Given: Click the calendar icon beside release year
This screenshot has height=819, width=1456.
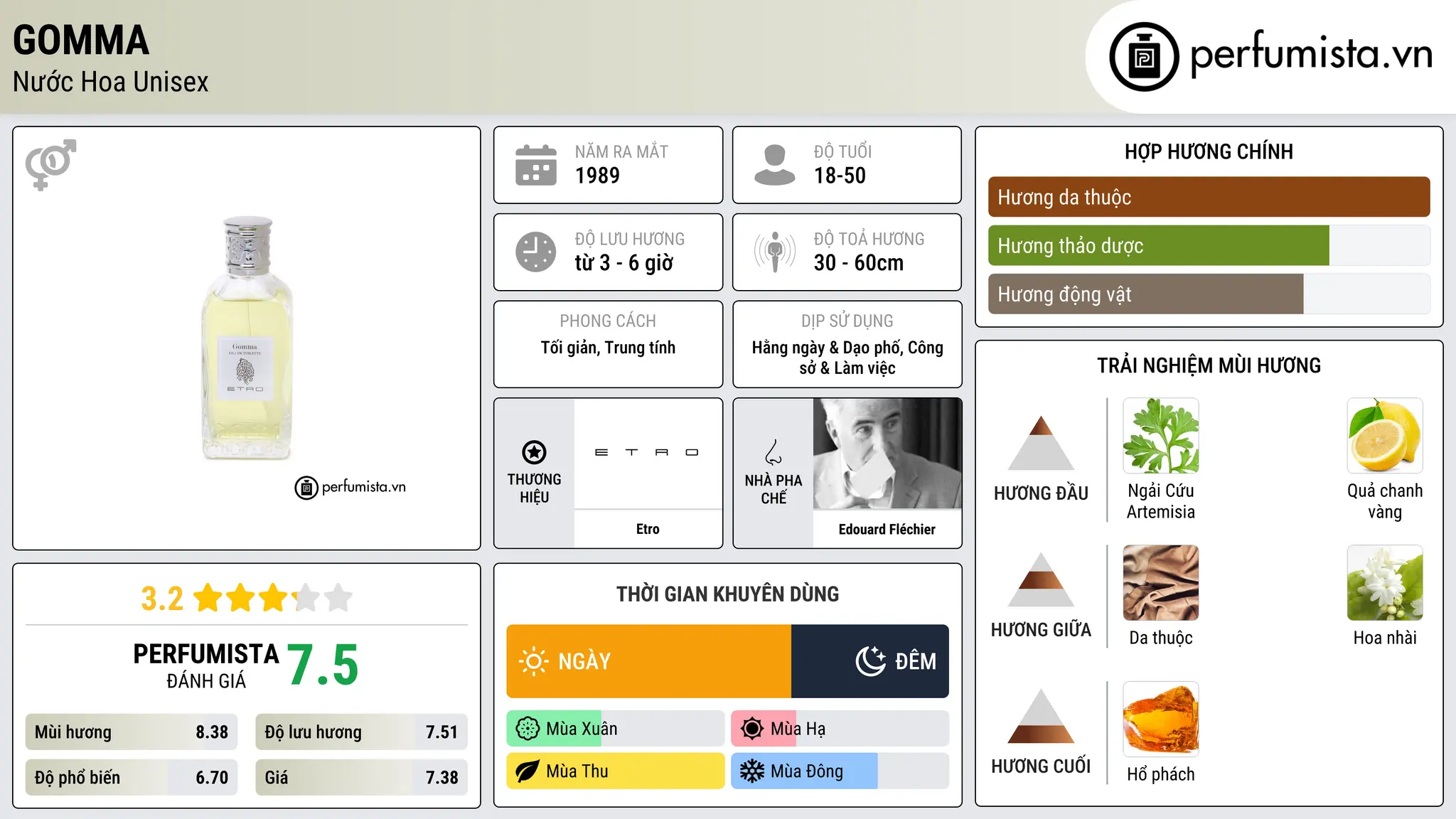Looking at the screenshot, I should coord(536,165).
